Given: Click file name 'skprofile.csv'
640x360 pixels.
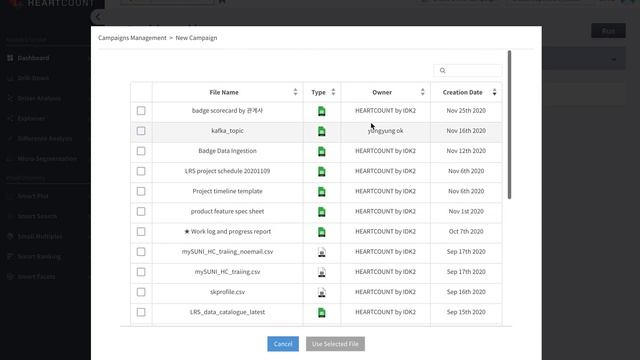Looking at the screenshot, I should pos(227,292).
